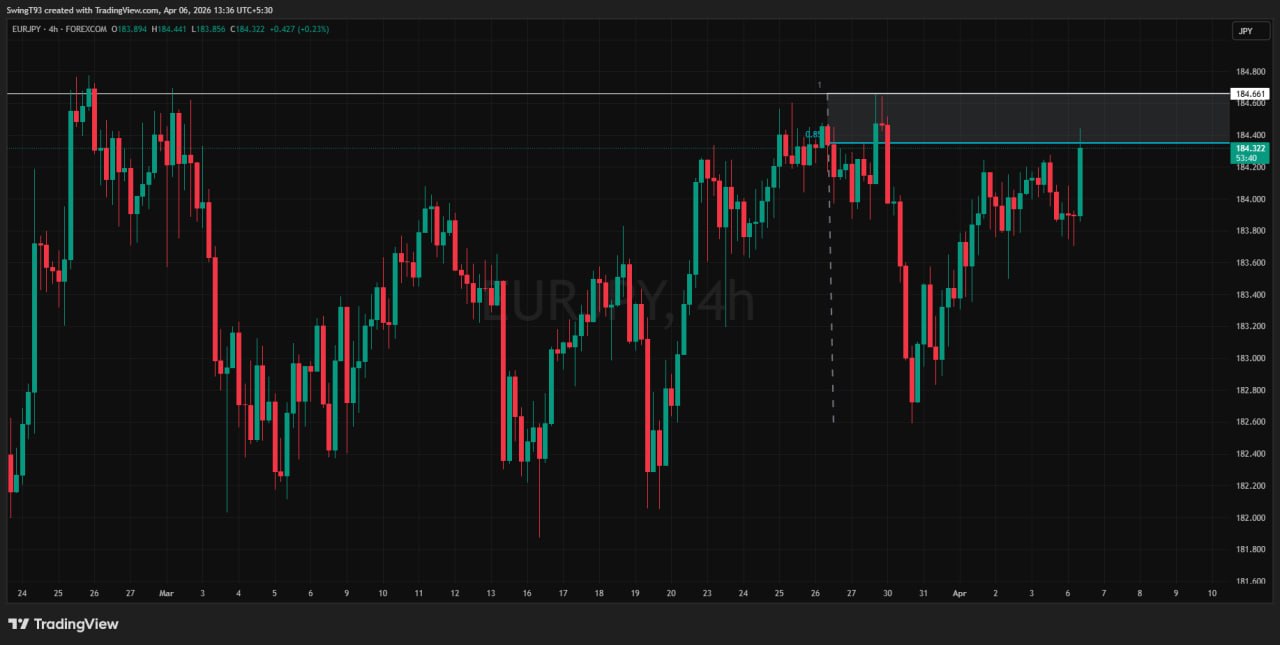Image resolution: width=1280 pixels, height=645 pixels.
Task: Select the white horizontal line drawing
Action: 400,94
